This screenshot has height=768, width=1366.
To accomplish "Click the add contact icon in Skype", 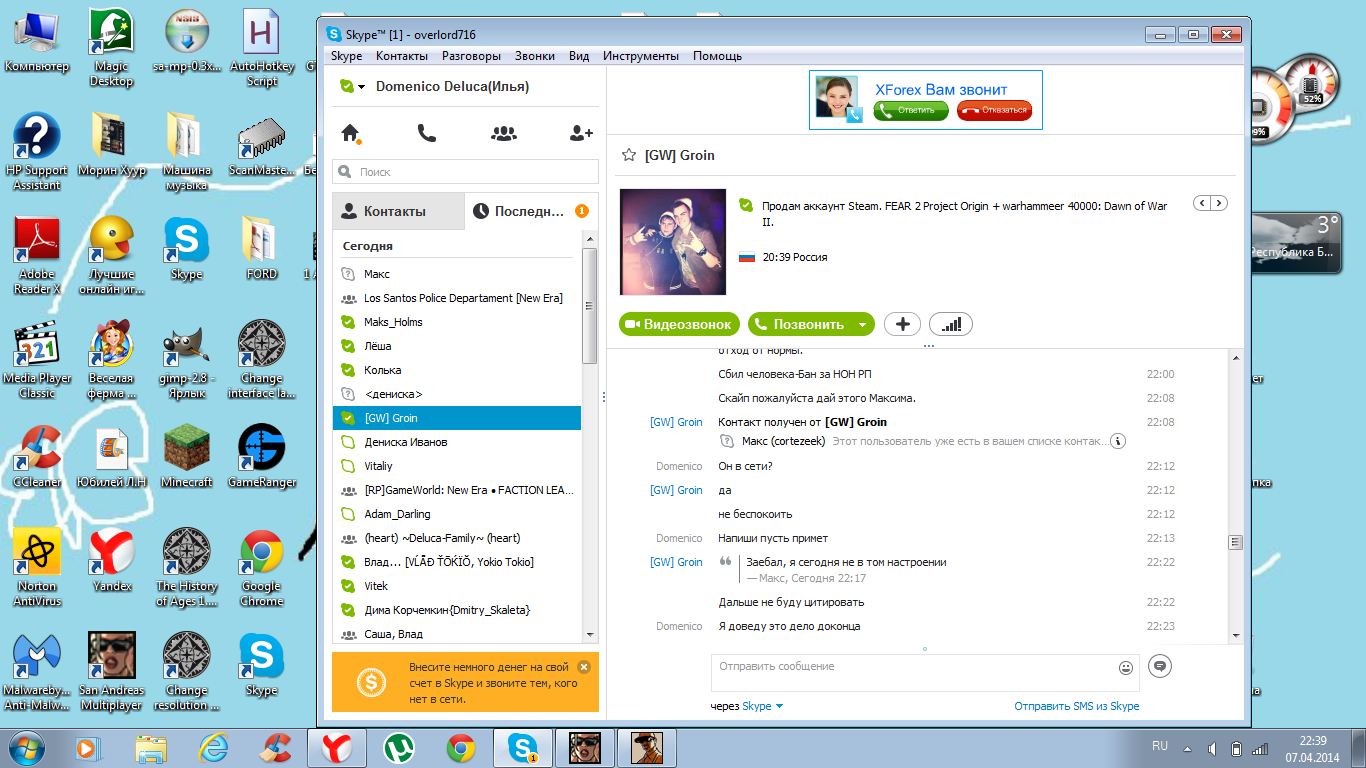I will pyautogui.click(x=581, y=133).
